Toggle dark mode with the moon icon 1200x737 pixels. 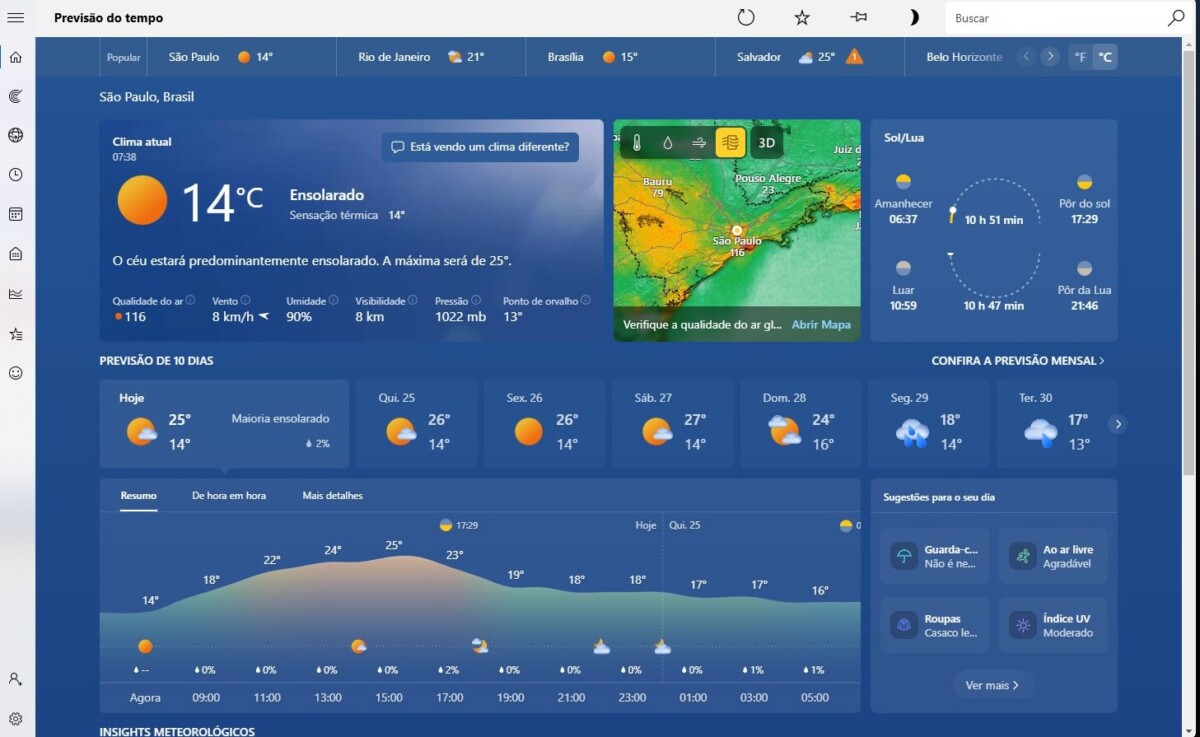[913, 18]
